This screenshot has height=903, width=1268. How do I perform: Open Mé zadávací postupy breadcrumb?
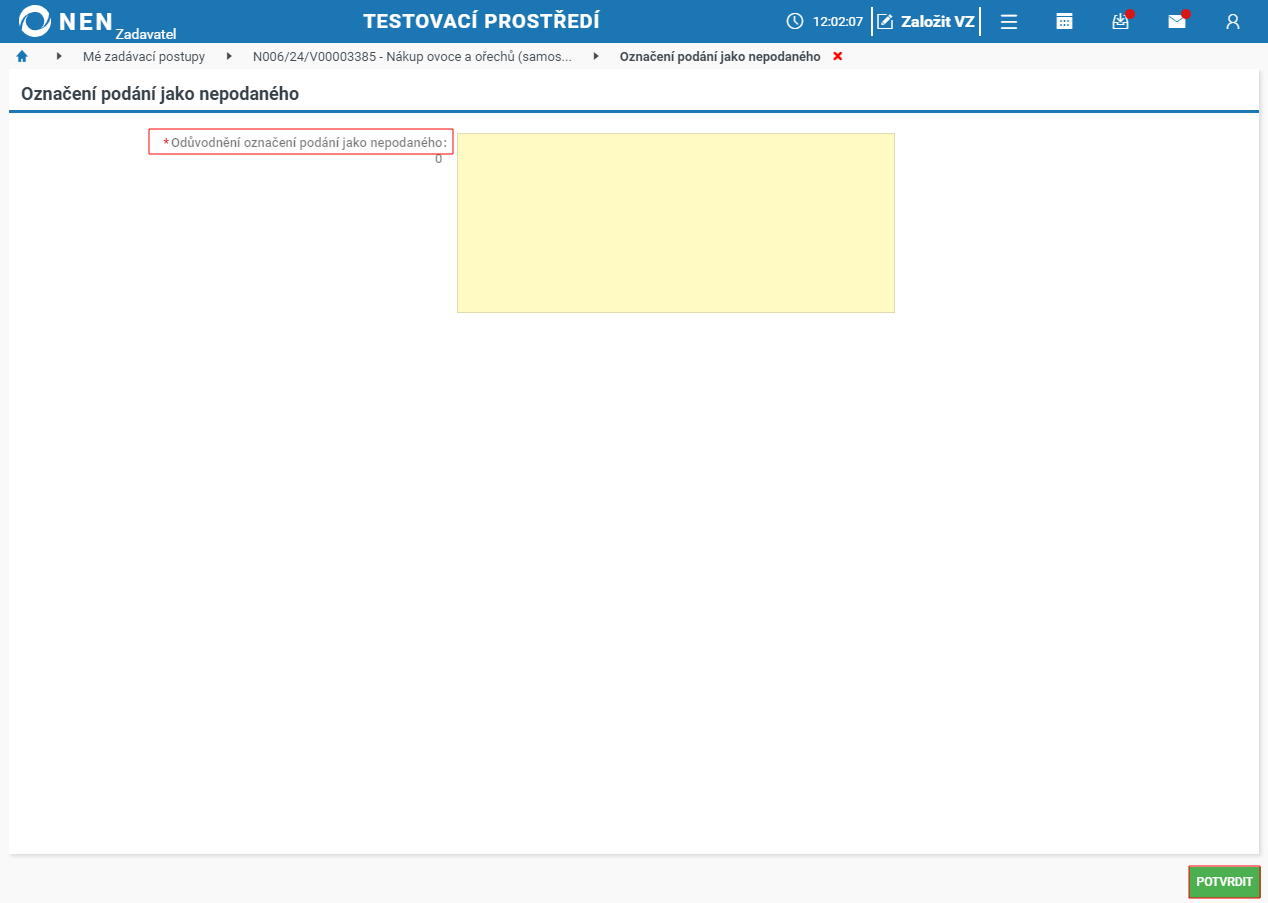(144, 56)
